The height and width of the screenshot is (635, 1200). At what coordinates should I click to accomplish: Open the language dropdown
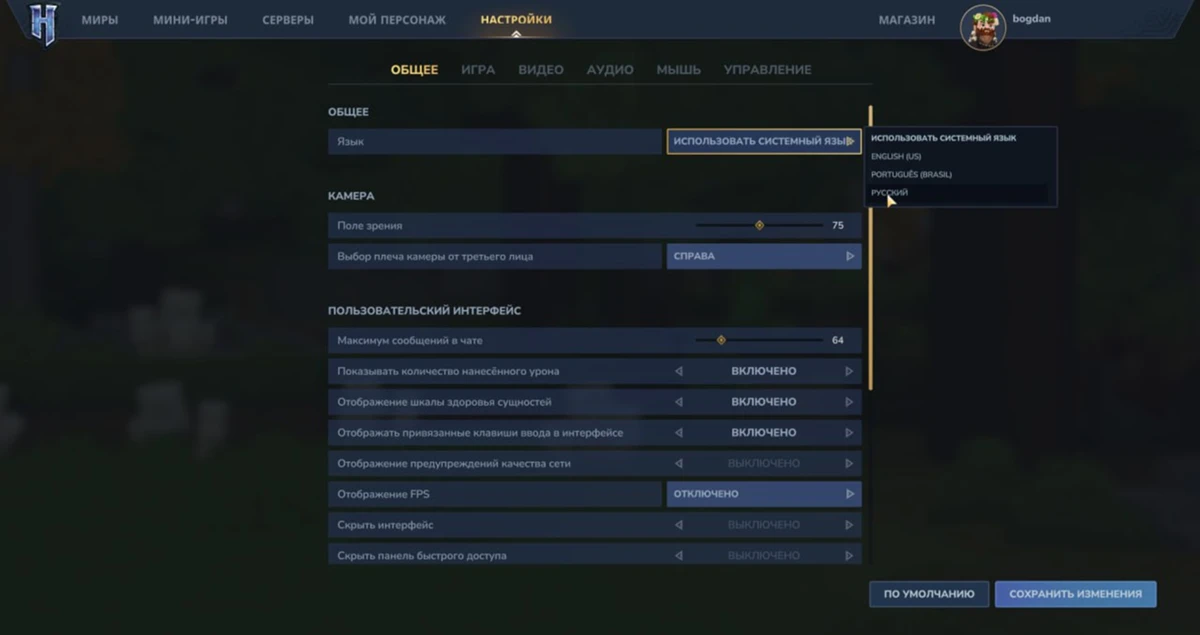(763, 142)
